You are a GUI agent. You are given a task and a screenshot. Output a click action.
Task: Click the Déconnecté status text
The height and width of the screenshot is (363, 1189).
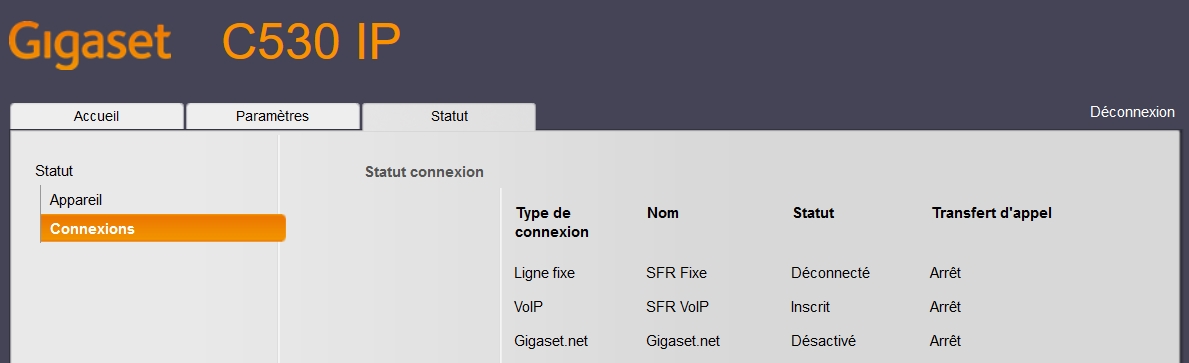point(830,273)
